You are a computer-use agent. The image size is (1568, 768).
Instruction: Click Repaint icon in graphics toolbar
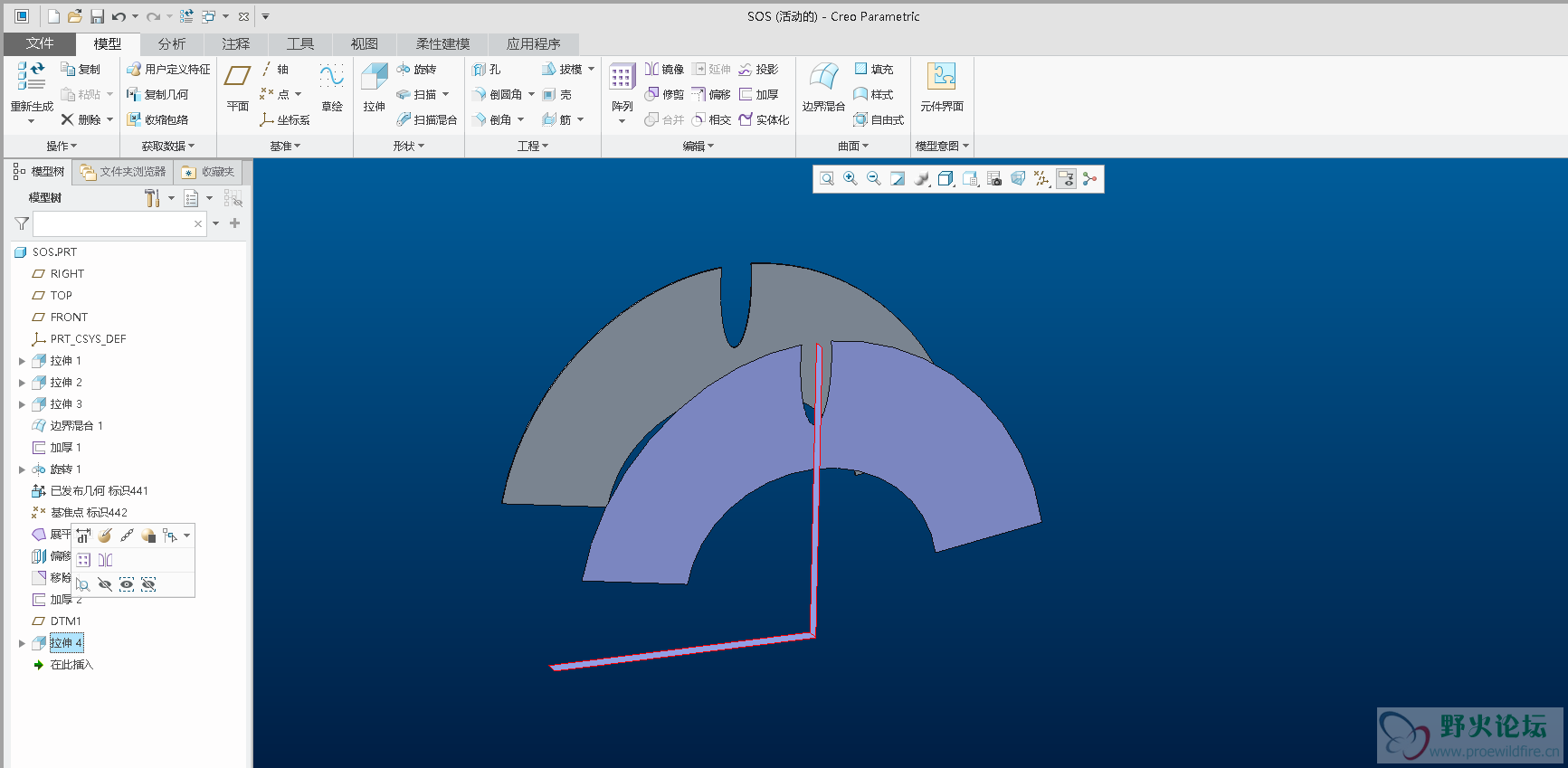coord(898,179)
